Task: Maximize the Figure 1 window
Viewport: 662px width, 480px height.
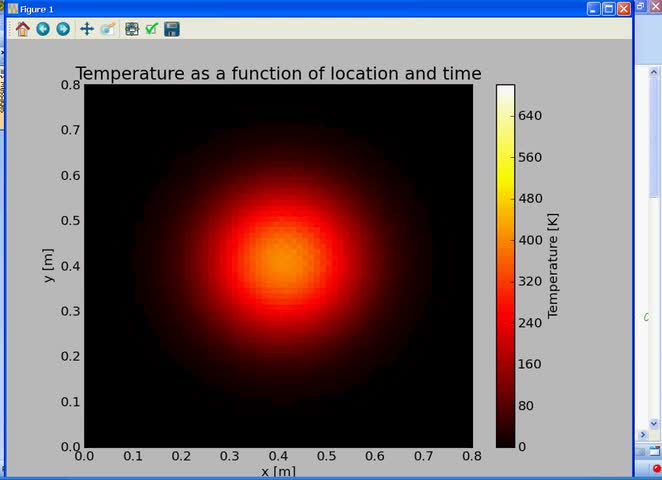Action: [609, 9]
